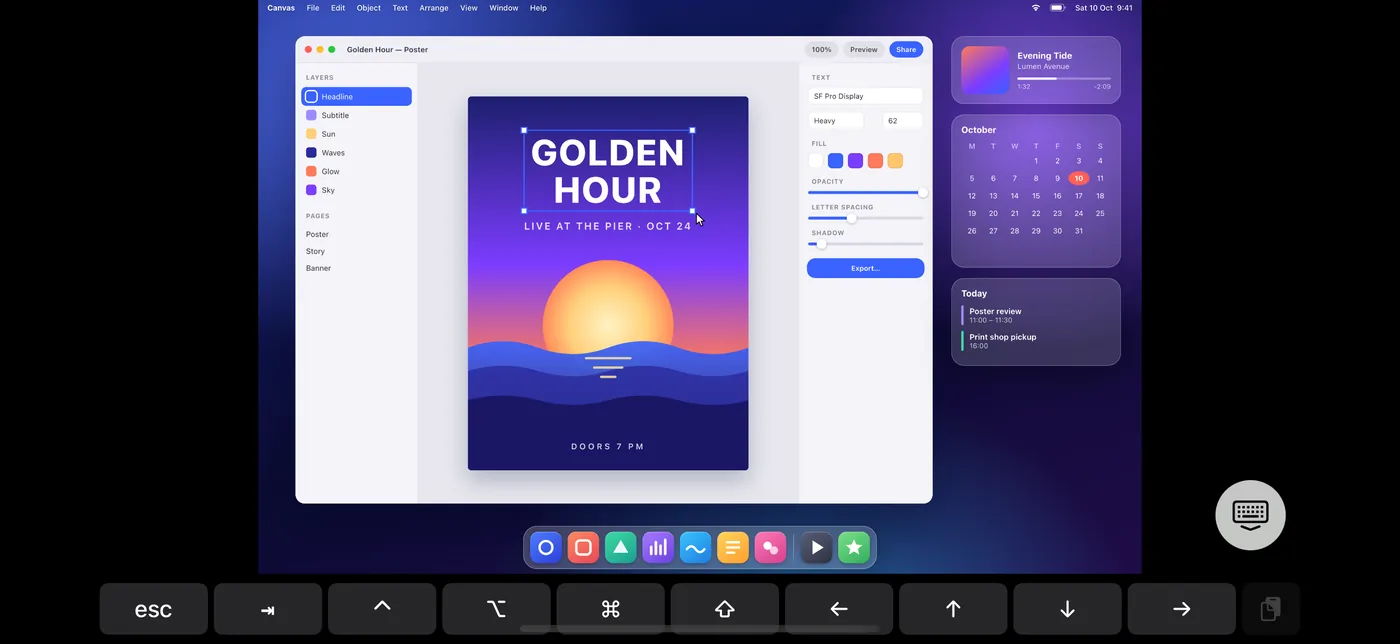The width and height of the screenshot is (1400, 644).
Task: Click the Share button
Action: 906,49
